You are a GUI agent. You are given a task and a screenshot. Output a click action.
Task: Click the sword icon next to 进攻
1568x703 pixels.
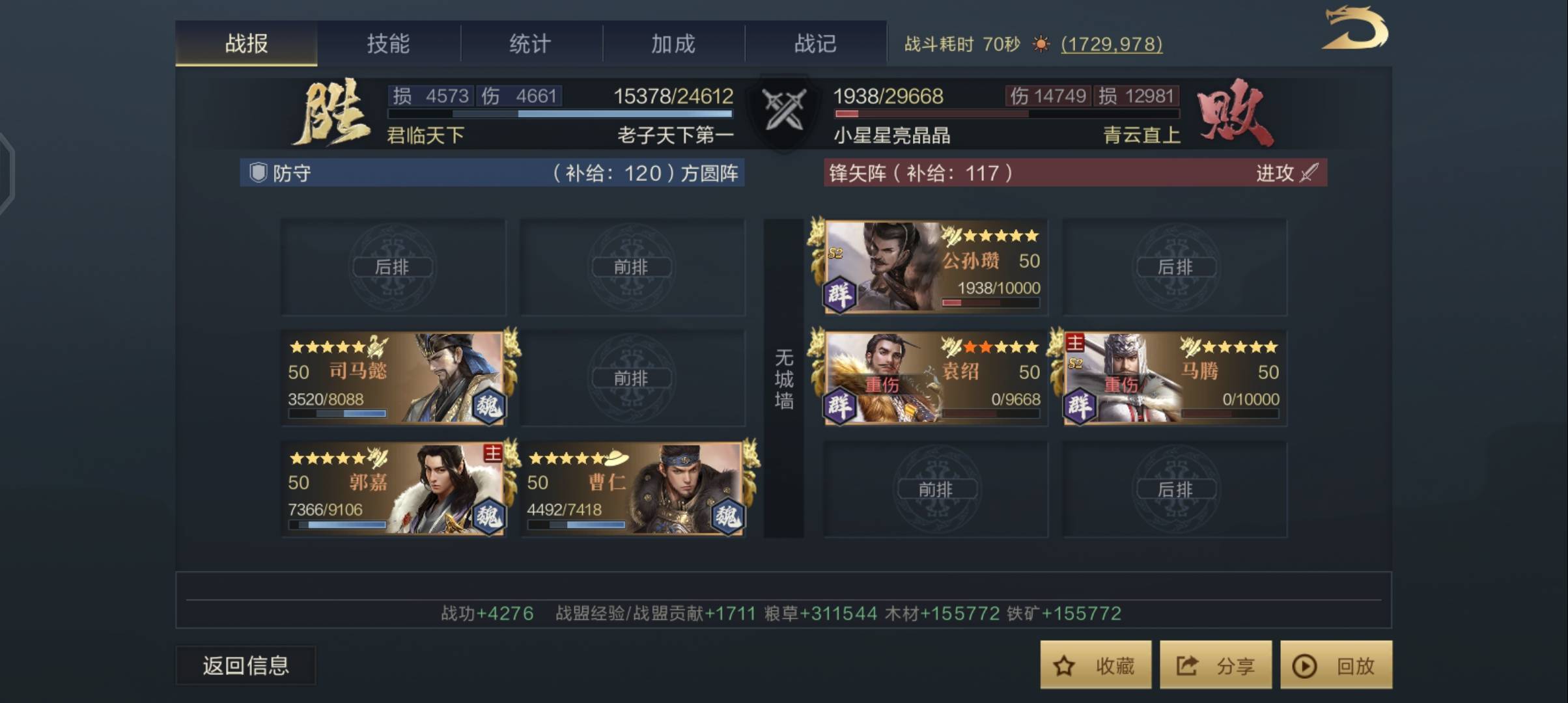point(1309,172)
